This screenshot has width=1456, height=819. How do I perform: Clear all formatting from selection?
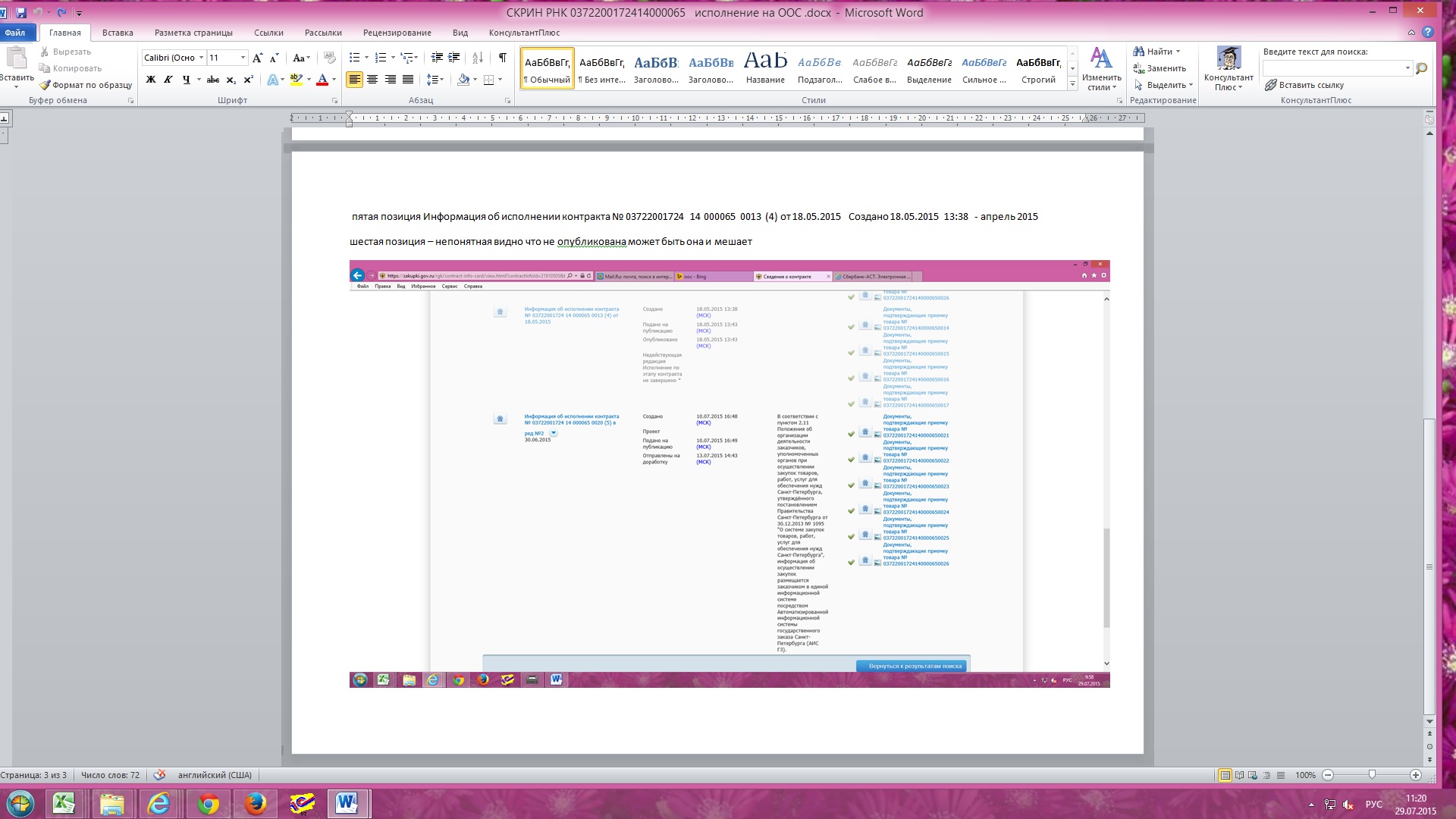coord(329,58)
